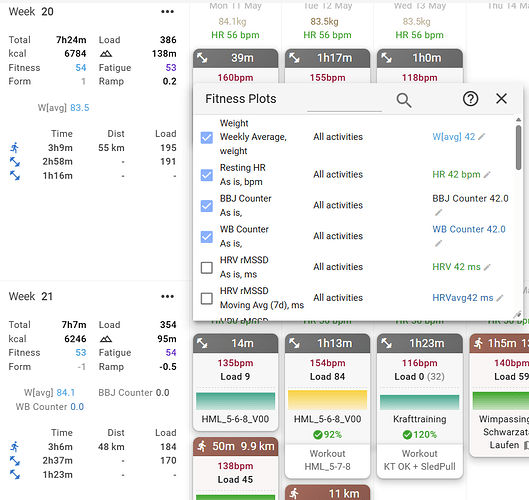The image size is (529, 500).
Task: Click the teal zone bar on Krafttraining card
Action: [x=419, y=402]
